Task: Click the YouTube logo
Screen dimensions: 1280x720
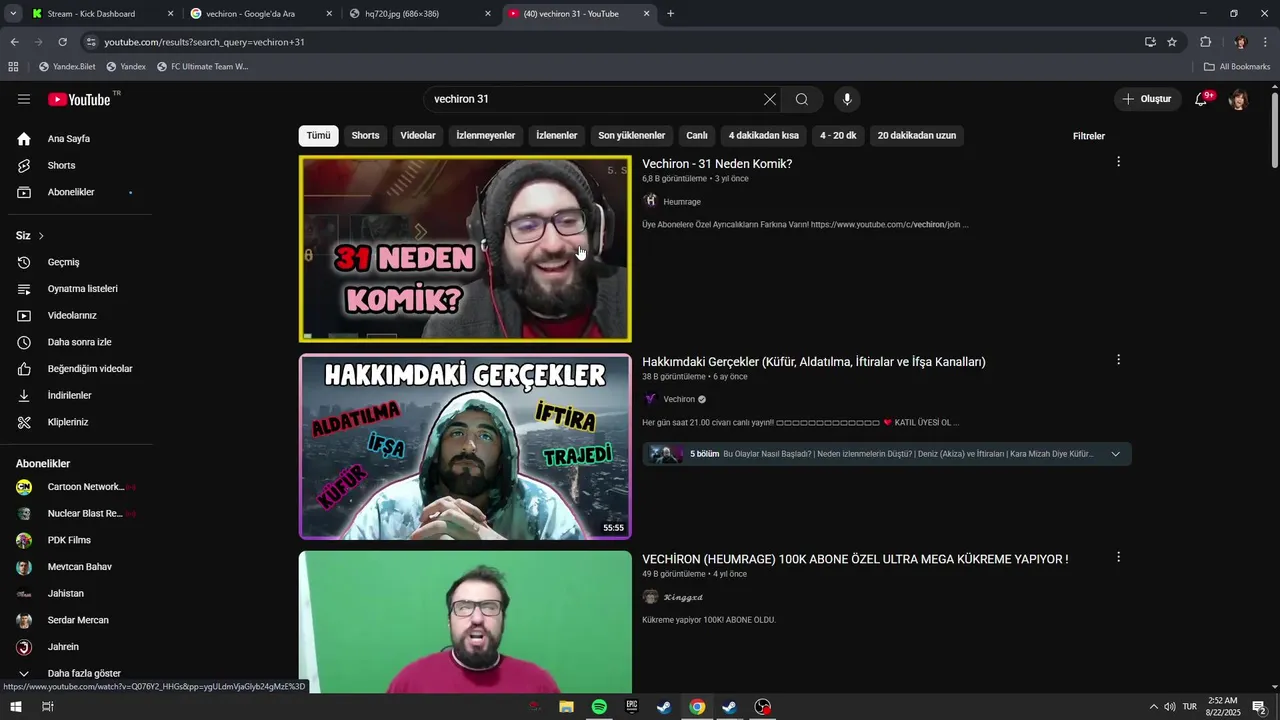Action: 78,99
